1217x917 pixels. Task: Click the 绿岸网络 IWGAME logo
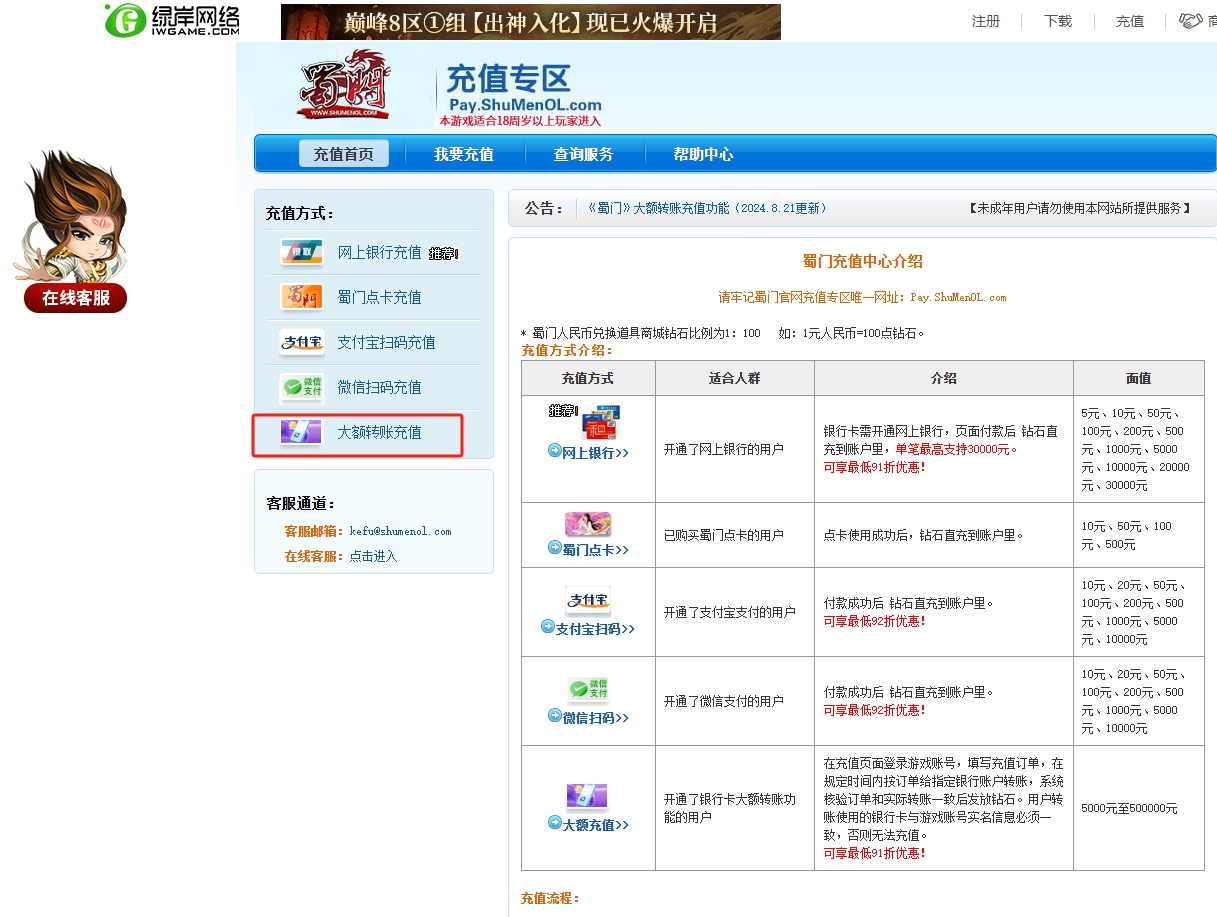click(172, 20)
